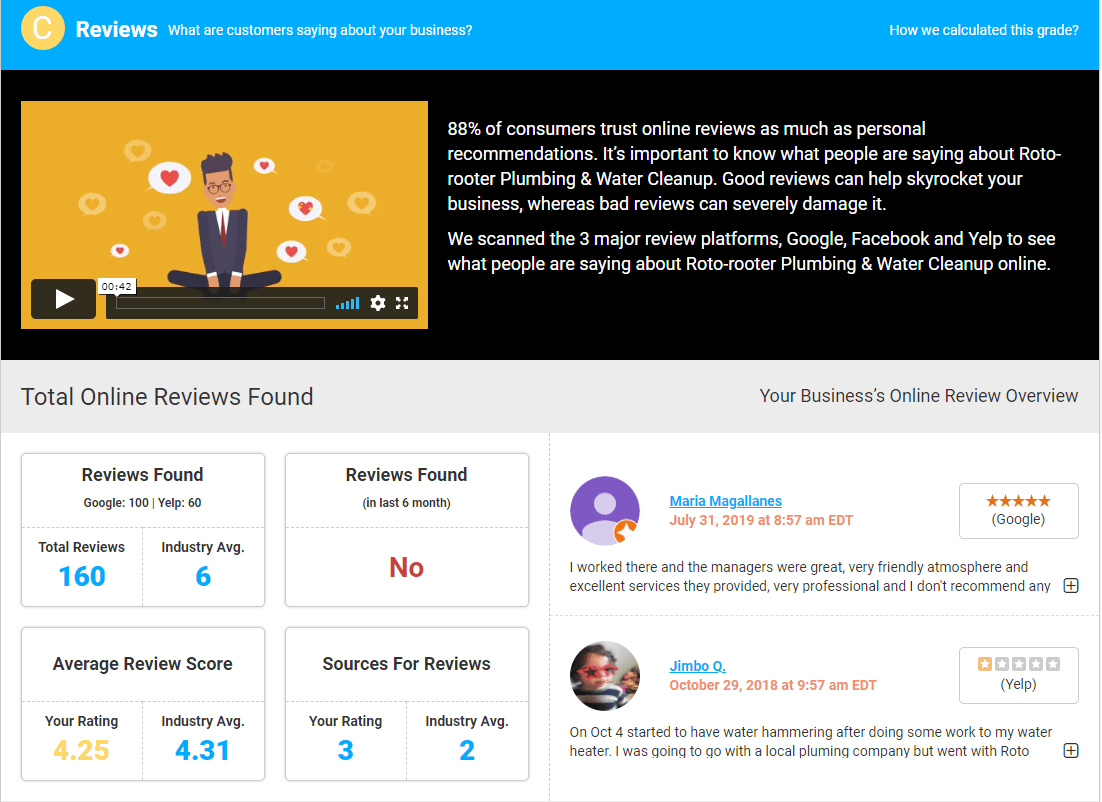The image size is (1102, 802).
Task: Click 'October 29, 2018 at 9:57 am EDT' date
Action: click(772, 685)
